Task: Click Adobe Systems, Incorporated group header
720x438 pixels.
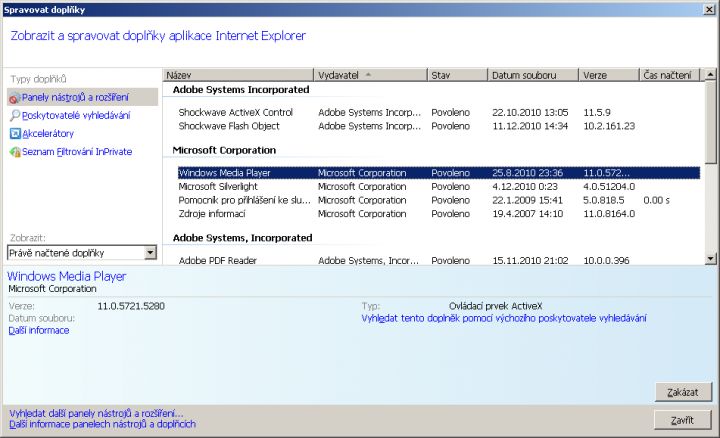Action: (242, 238)
